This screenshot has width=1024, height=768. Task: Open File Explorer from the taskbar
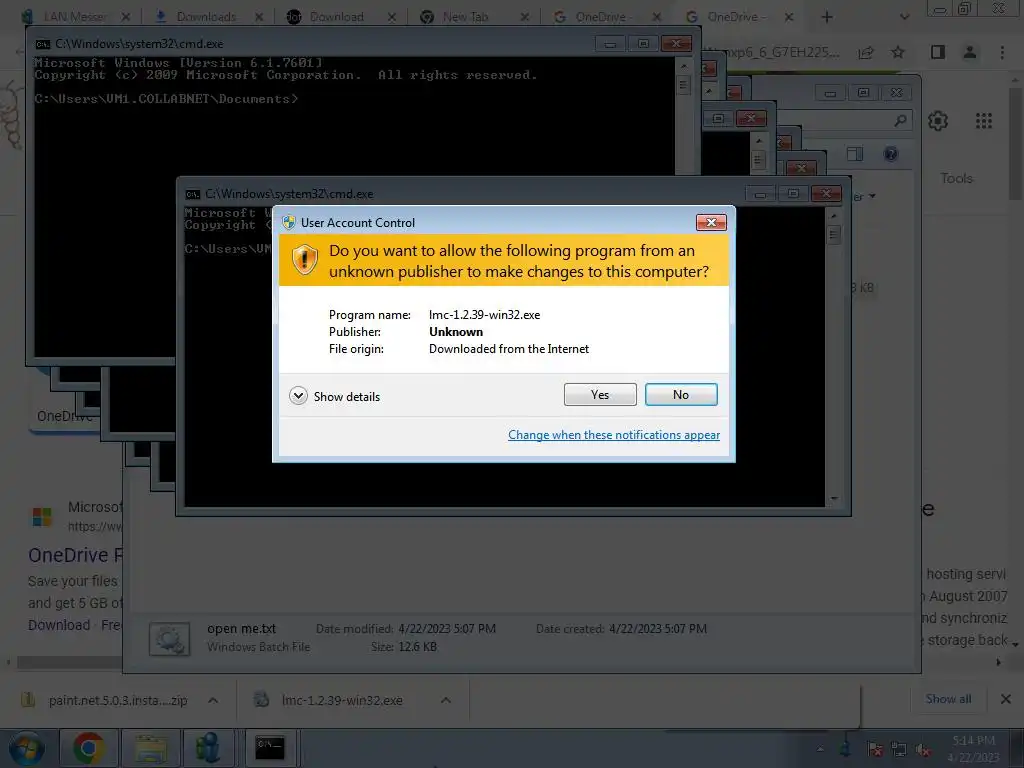(151, 748)
